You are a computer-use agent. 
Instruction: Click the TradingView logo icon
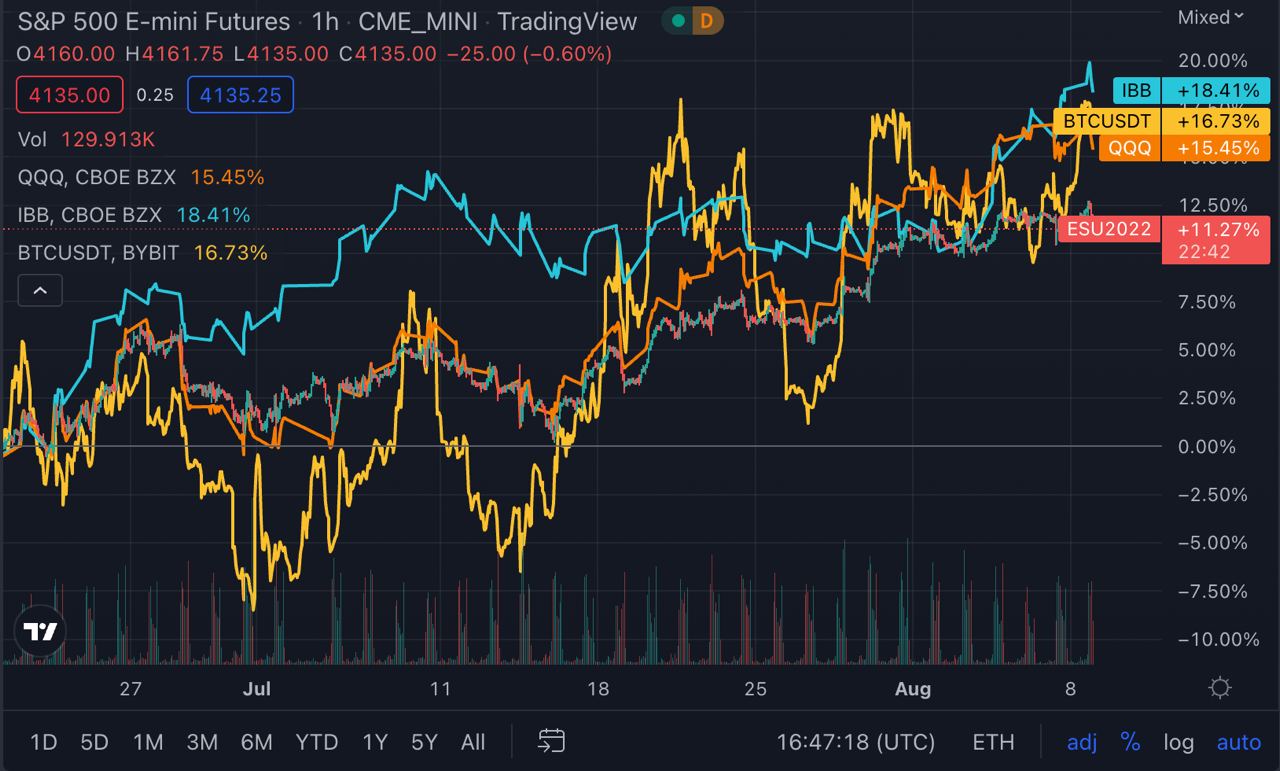[41, 631]
